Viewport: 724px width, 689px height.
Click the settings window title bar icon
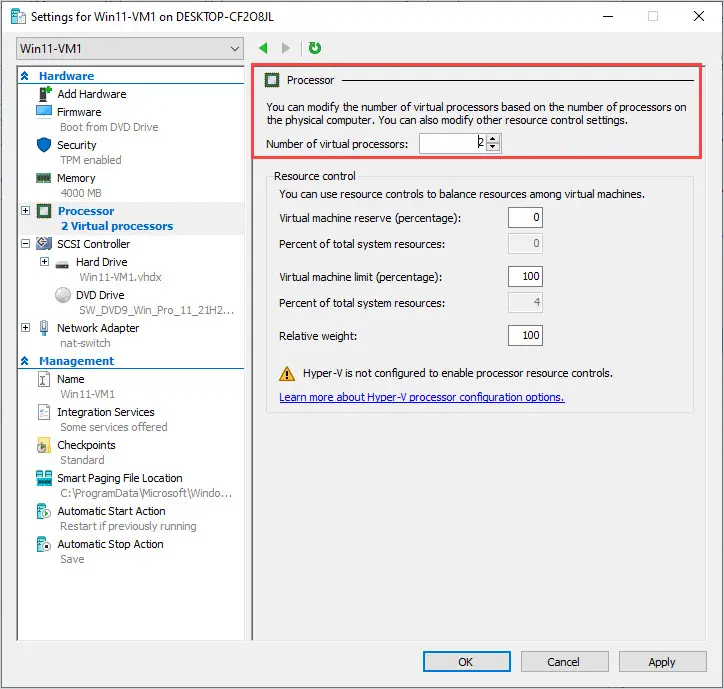[18, 16]
